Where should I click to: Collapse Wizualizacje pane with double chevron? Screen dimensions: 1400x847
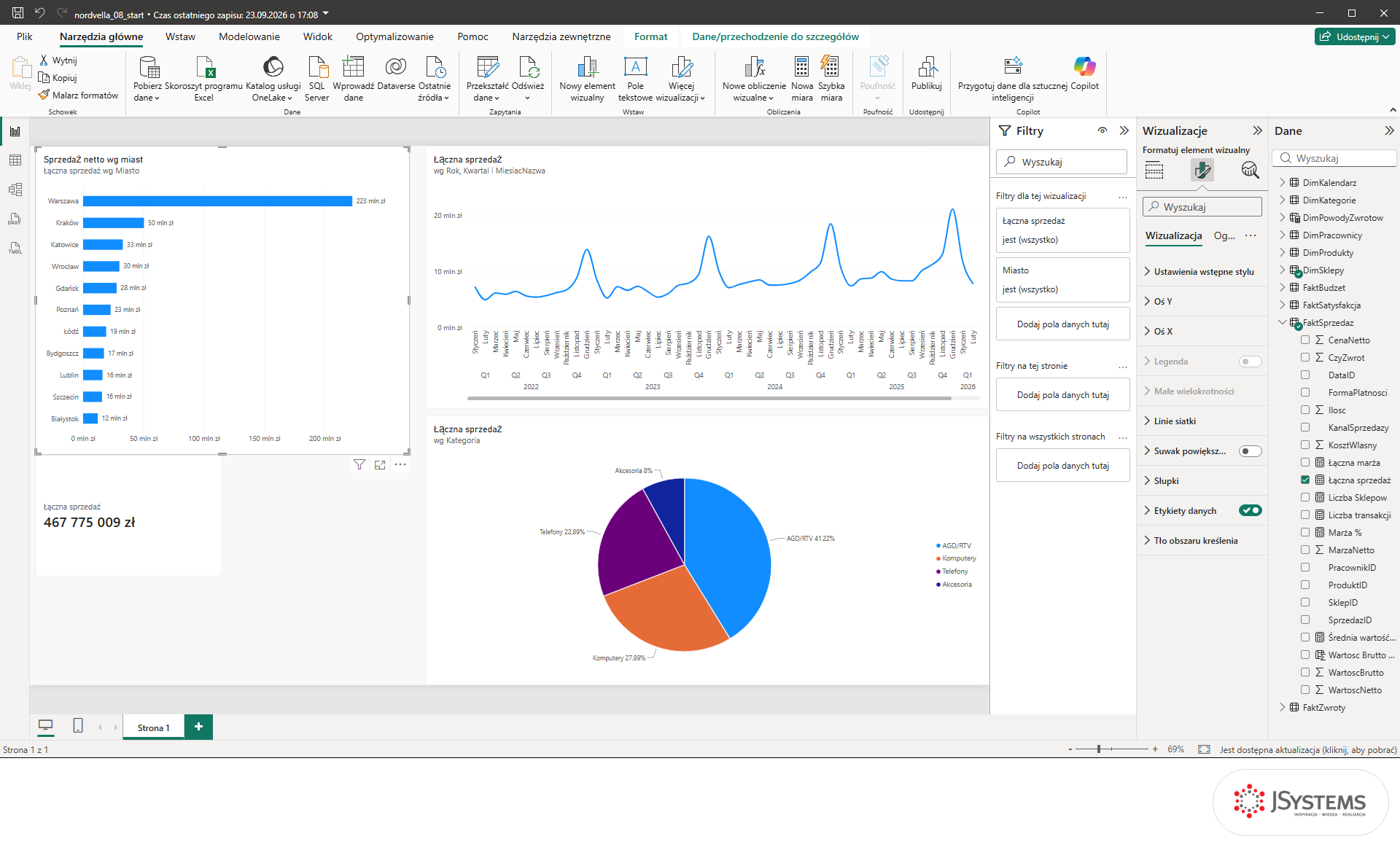pyautogui.click(x=1257, y=130)
